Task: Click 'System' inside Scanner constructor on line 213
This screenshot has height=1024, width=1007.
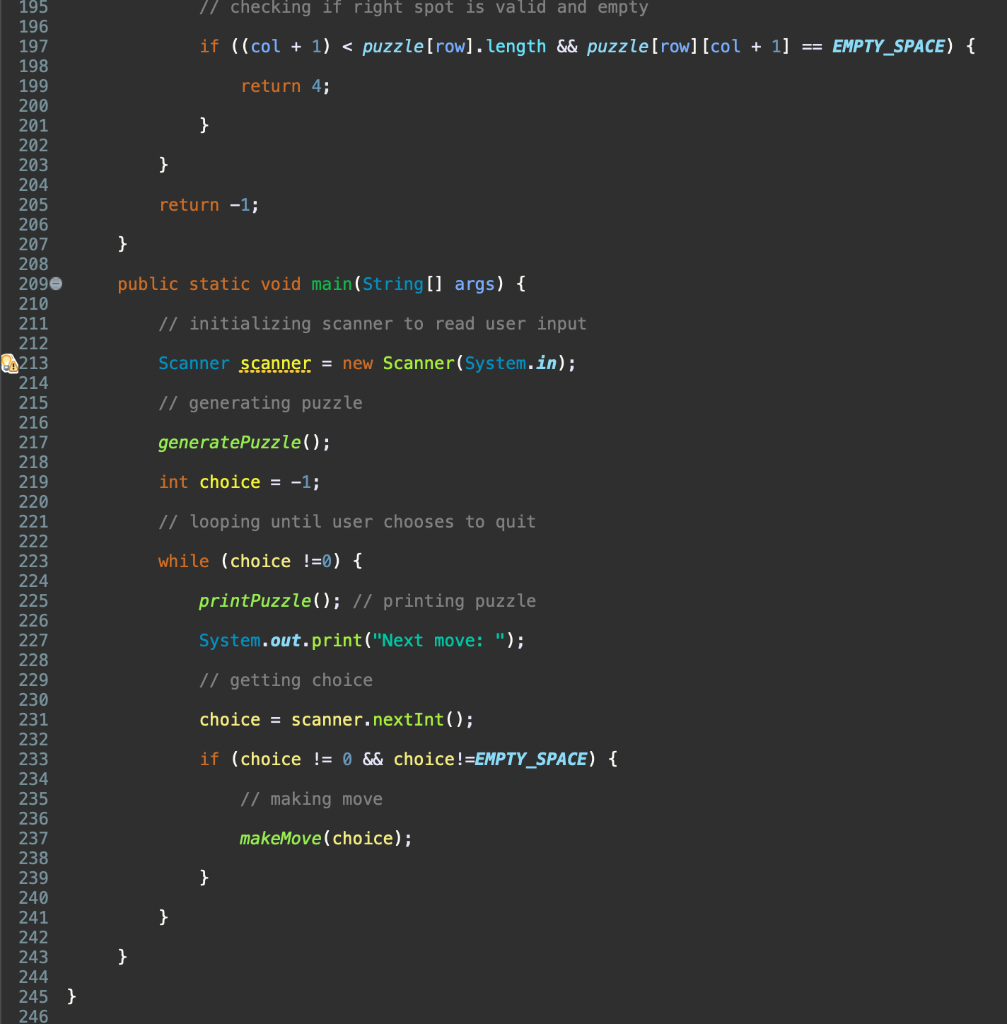Action: (x=496, y=363)
